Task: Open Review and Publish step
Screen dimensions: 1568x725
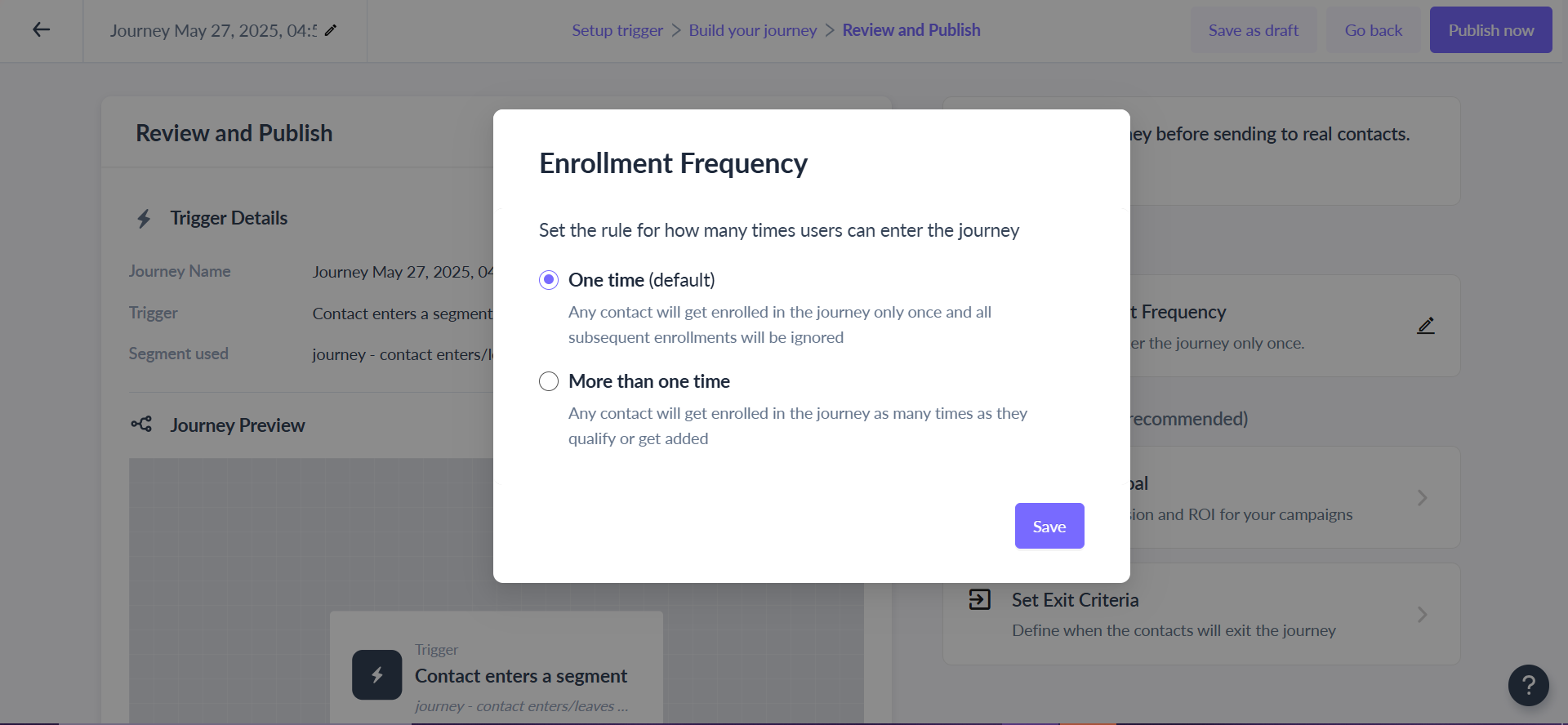Action: coord(911,30)
